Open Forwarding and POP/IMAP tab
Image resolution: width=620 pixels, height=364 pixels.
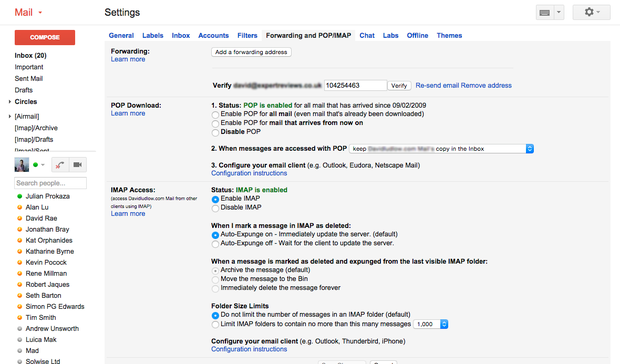click(x=308, y=36)
